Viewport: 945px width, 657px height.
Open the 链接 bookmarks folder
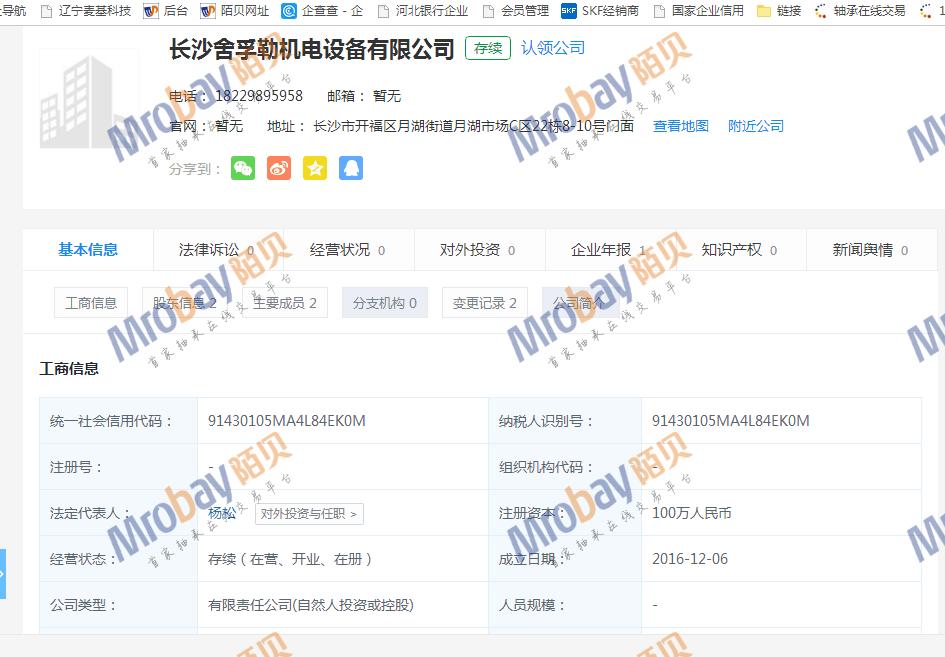click(779, 11)
